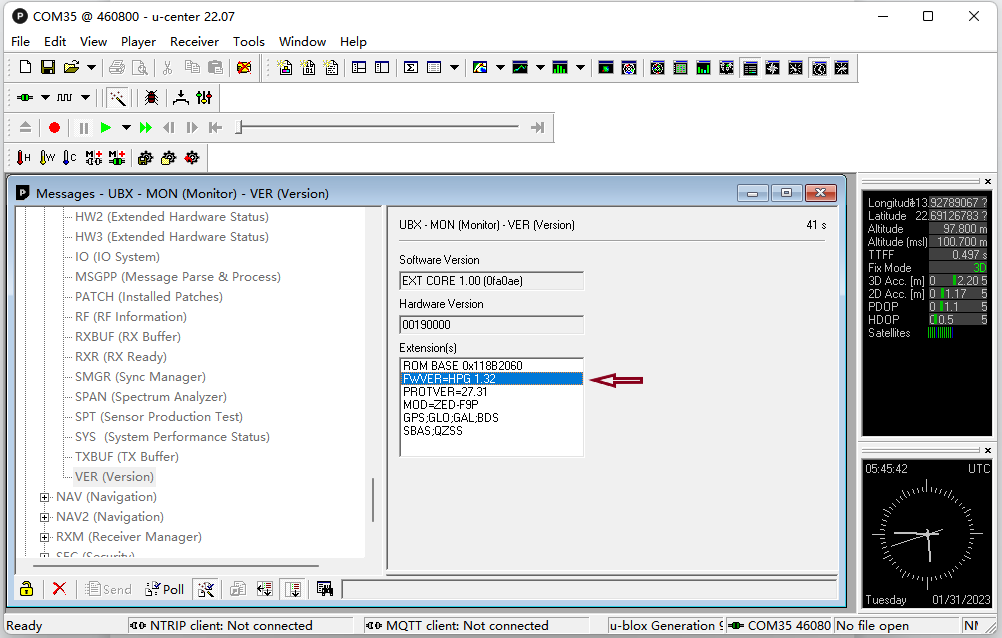Open the Chart view line-graph icon
The image size is (1002, 638).
(x=520, y=67)
